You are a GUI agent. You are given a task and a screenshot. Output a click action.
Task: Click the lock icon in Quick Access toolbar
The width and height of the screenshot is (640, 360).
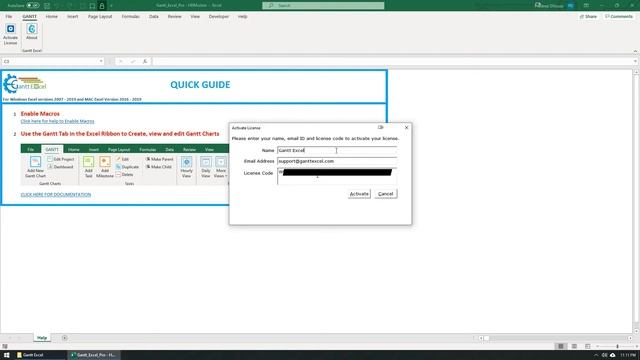(102, 6)
